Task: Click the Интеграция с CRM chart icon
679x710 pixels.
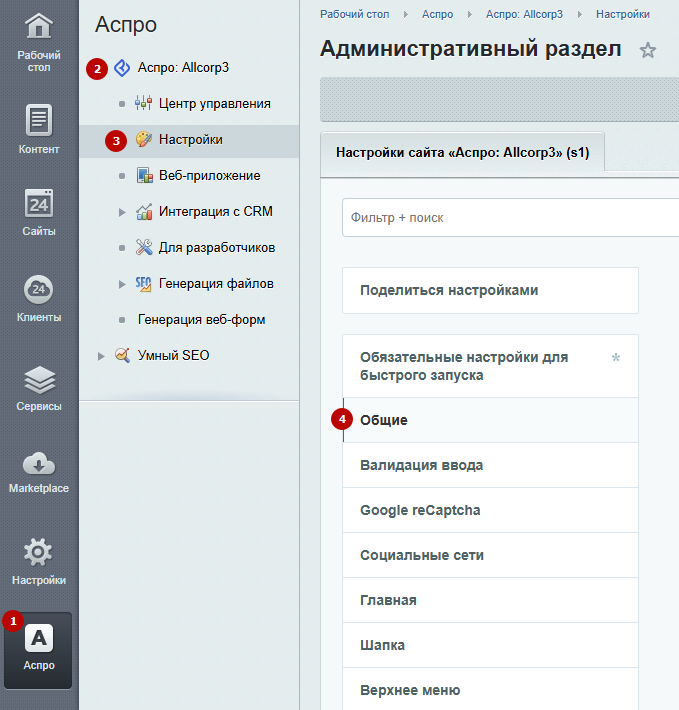Action: point(144,211)
